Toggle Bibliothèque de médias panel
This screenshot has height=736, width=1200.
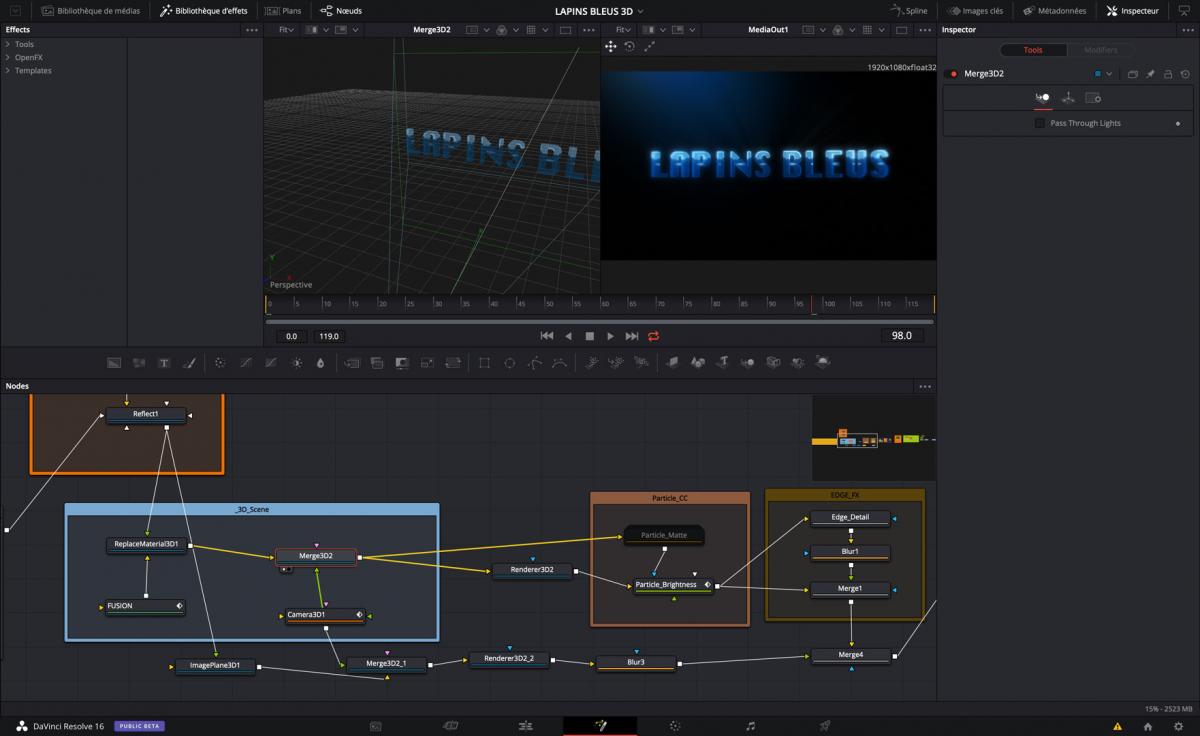[91, 10]
